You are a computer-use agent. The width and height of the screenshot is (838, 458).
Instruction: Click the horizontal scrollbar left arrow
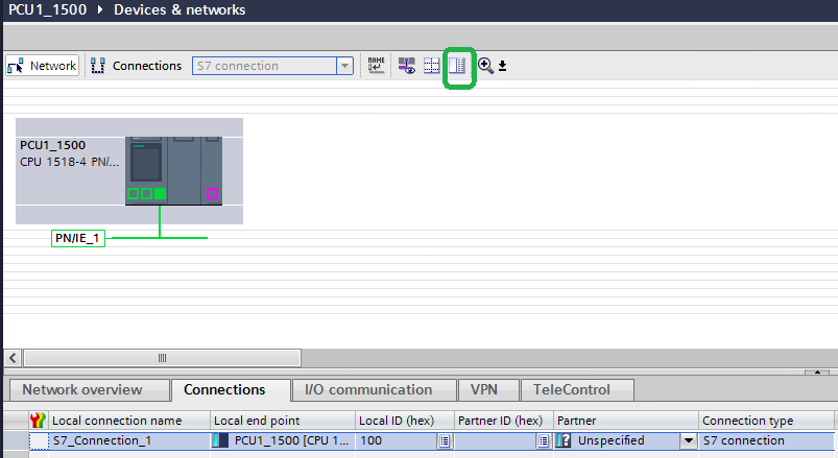pyautogui.click(x=13, y=358)
